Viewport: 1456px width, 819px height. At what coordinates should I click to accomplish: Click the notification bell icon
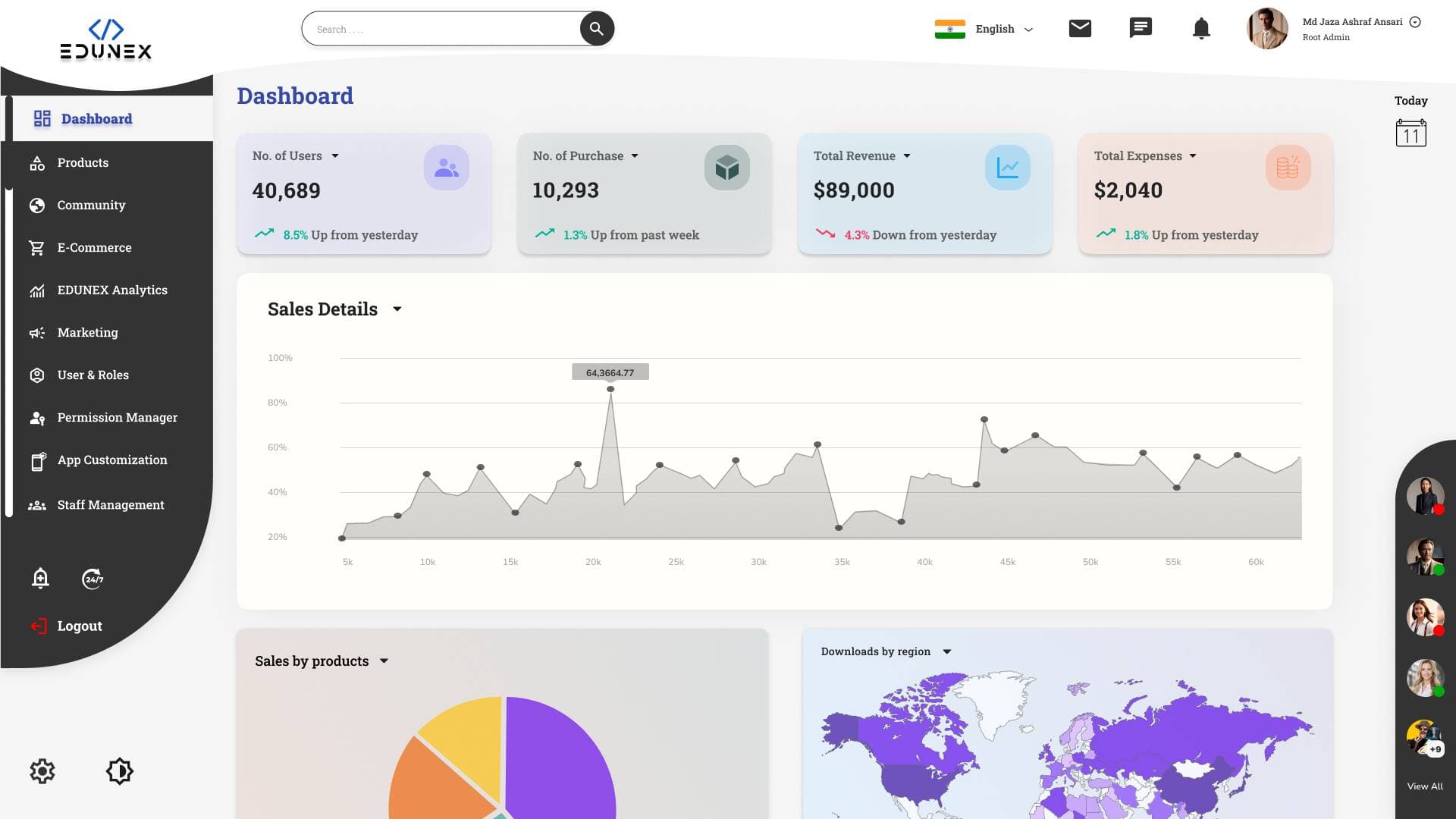1201,29
